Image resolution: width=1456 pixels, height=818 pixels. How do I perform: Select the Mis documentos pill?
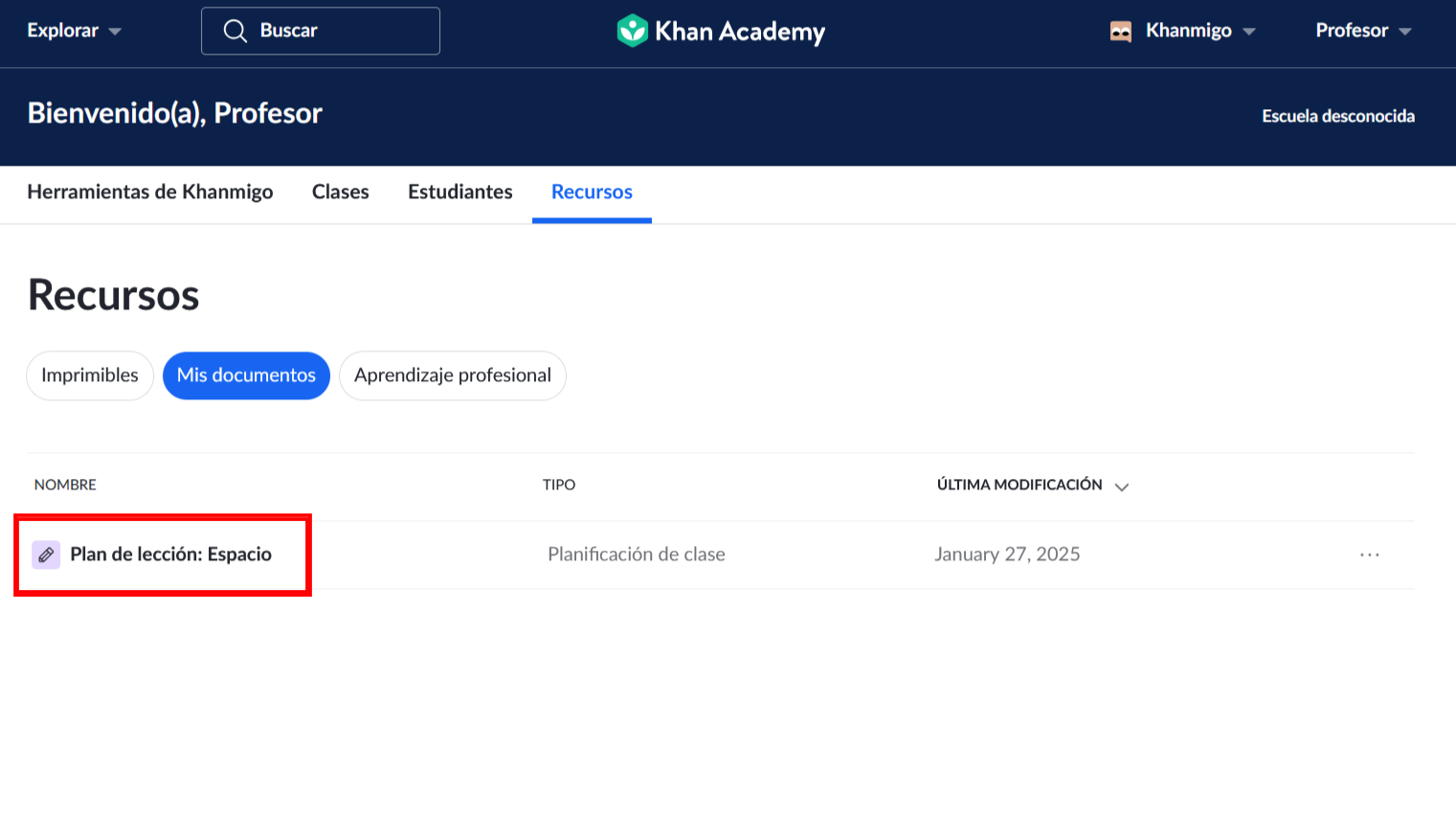[246, 375]
